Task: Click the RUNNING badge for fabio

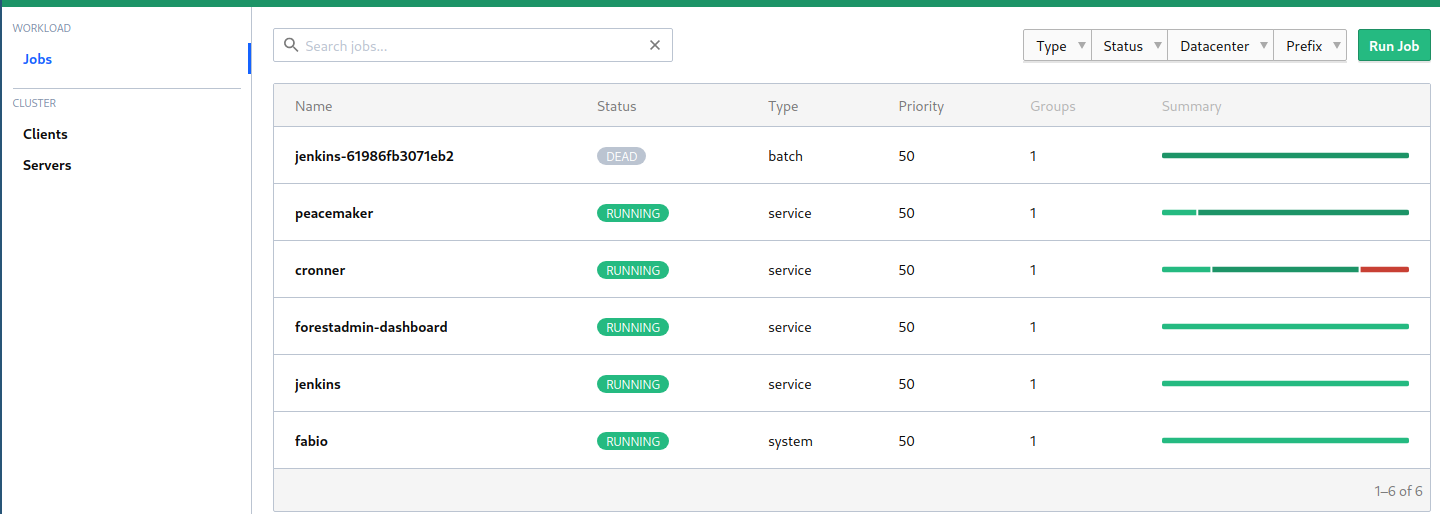Action: 632,441
